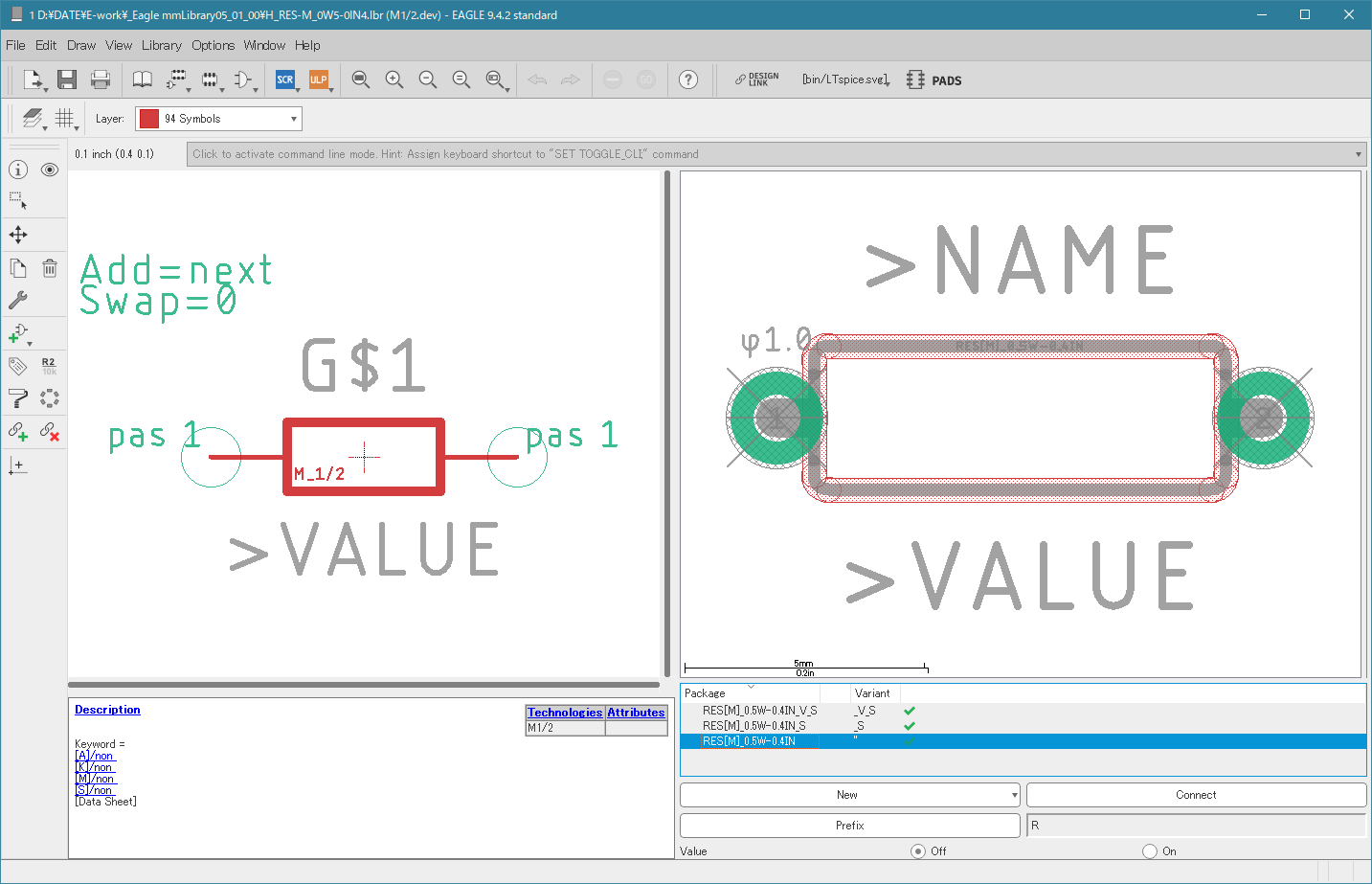This screenshot has height=884, width=1372.
Task: Open the Library menu
Action: (161, 45)
